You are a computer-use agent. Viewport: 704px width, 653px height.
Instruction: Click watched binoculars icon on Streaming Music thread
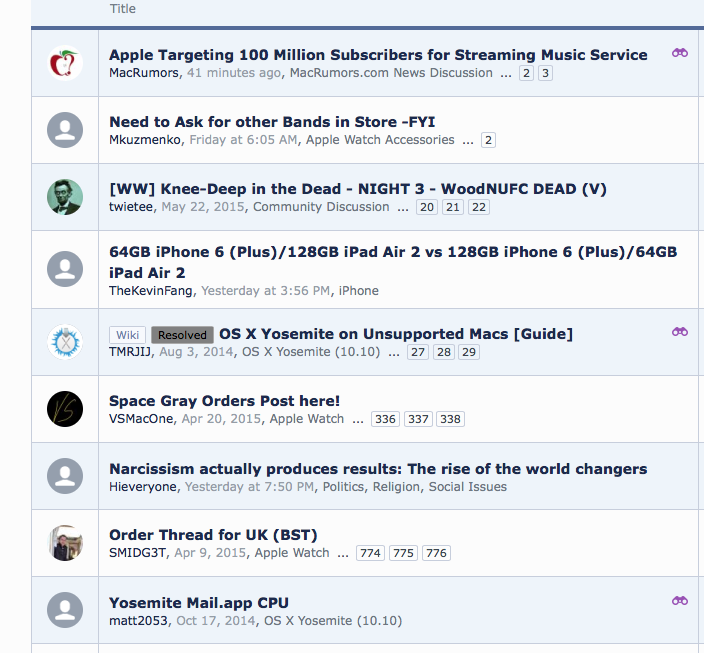[x=680, y=53]
